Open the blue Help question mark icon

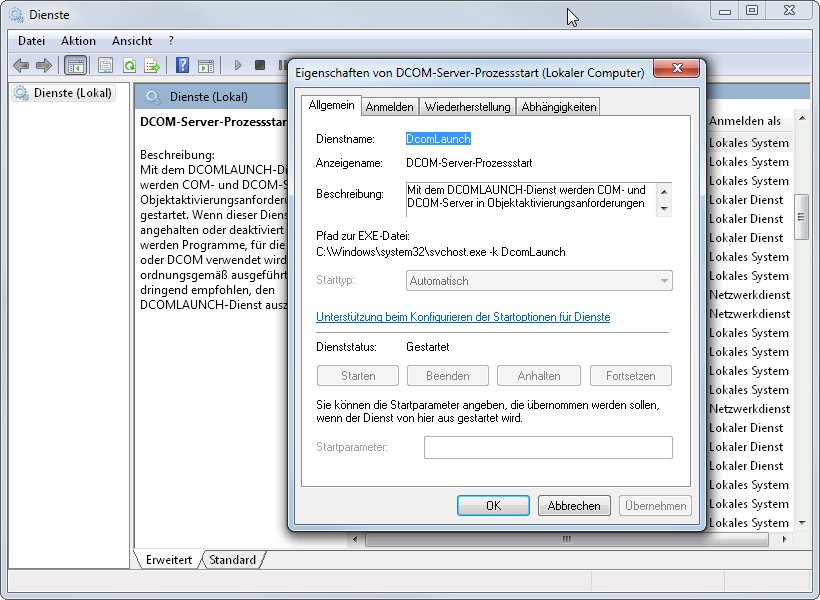pyautogui.click(x=183, y=65)
